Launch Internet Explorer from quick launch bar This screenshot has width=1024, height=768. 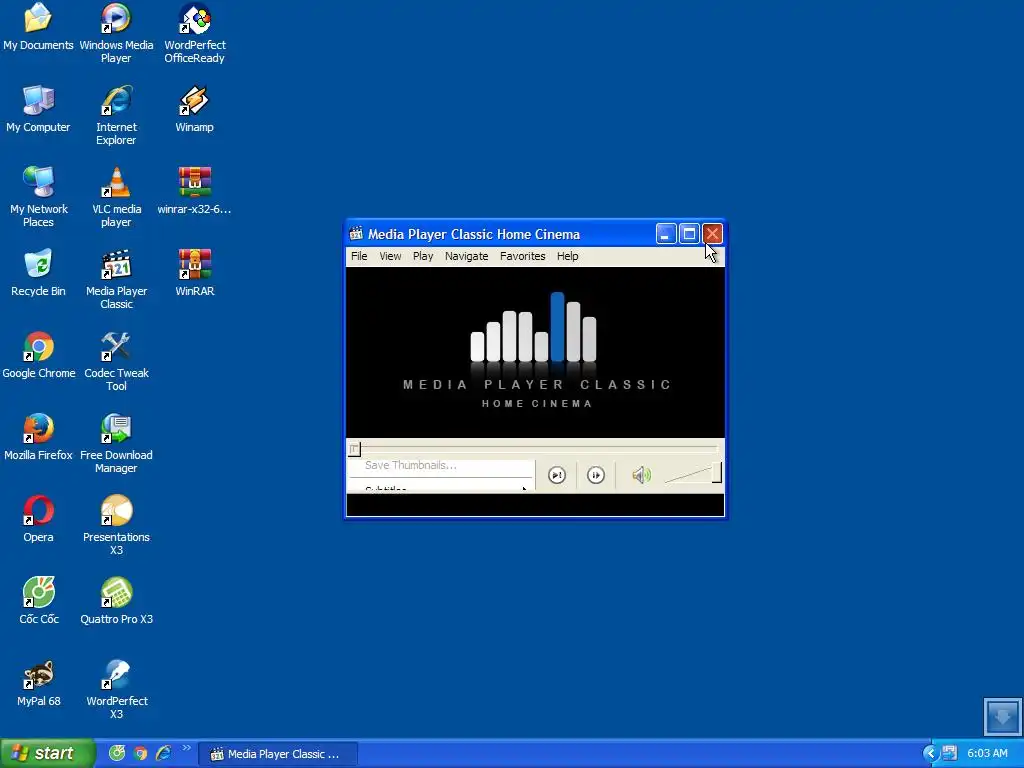(163, 754)
